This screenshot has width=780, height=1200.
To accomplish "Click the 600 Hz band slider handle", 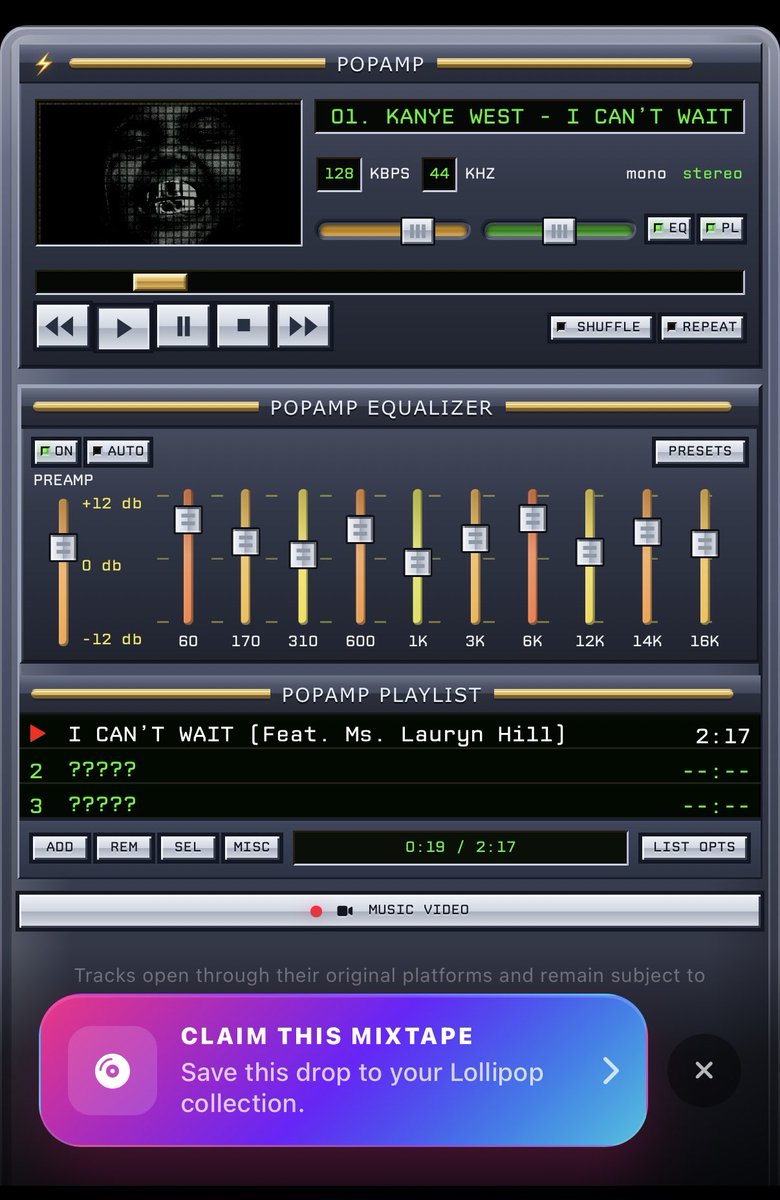I will 360,530.
